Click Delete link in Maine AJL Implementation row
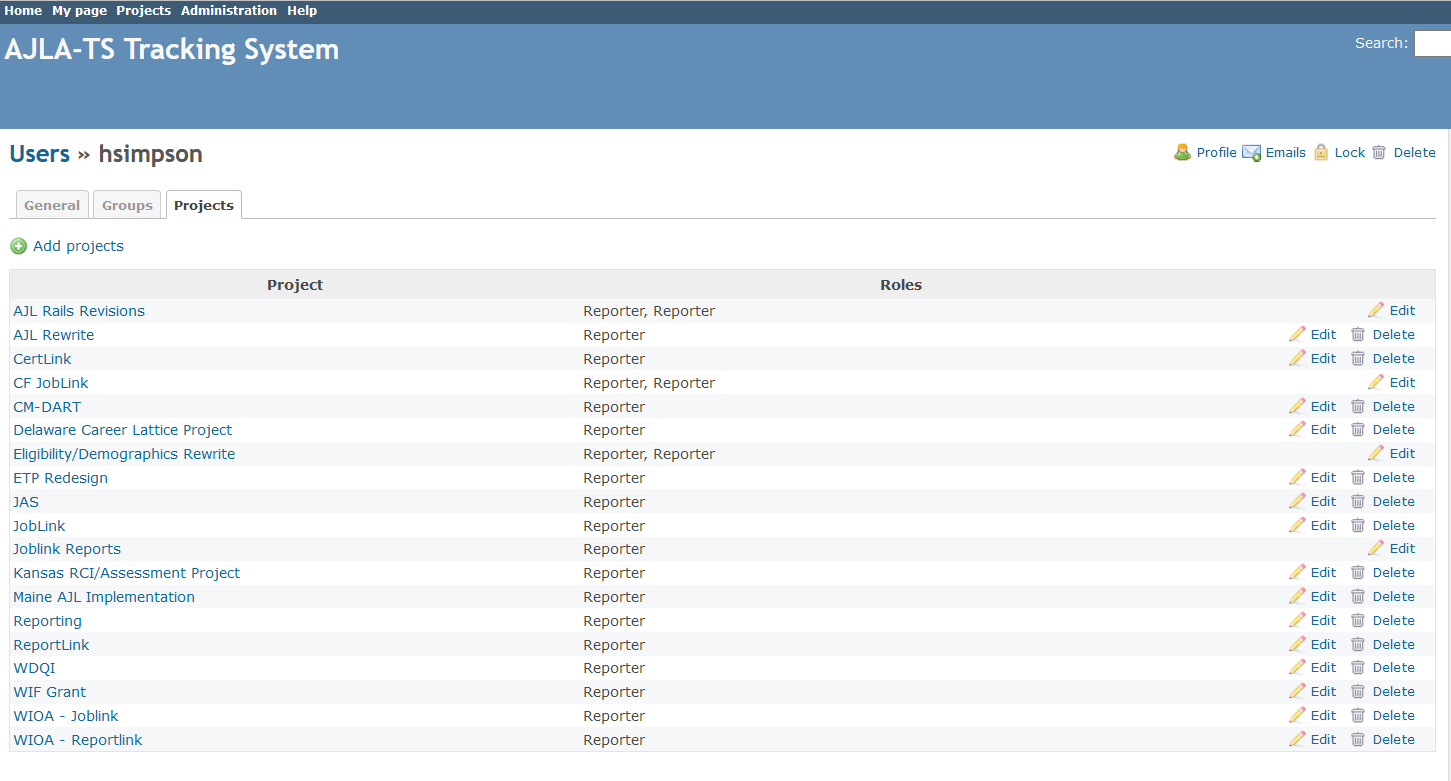Viewport: 1451px width, 781px height. pyautogui.click(x=1394, y=596)
